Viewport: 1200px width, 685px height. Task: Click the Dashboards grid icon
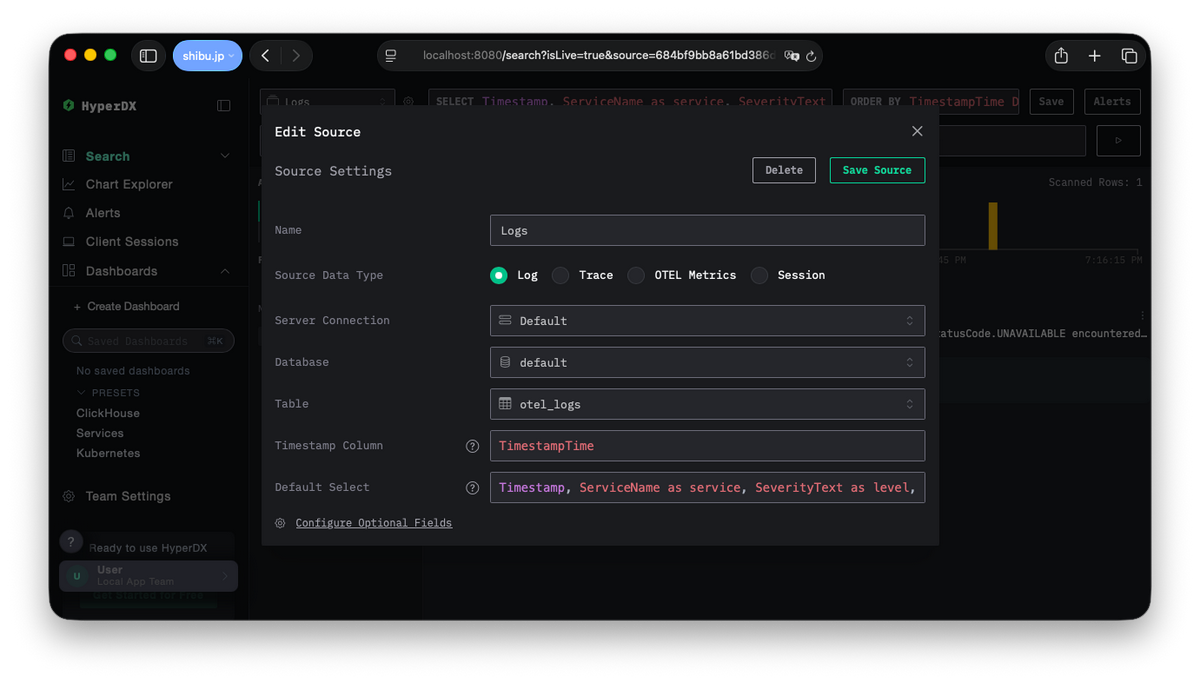click(68, 271)
